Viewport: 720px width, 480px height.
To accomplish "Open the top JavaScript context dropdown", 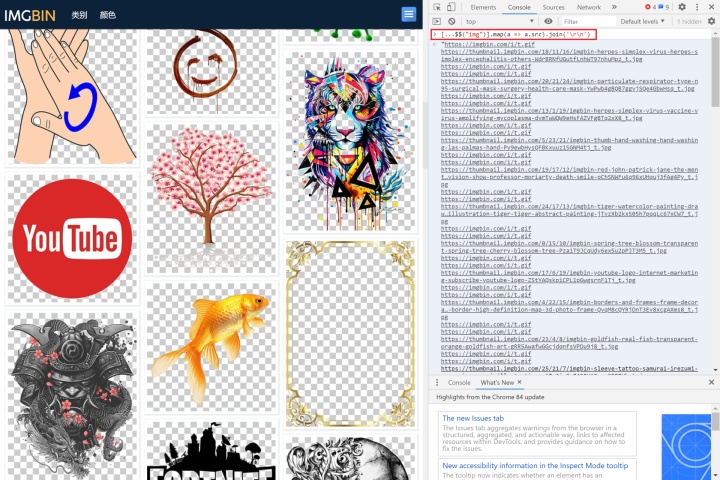I will coord(500,21).
